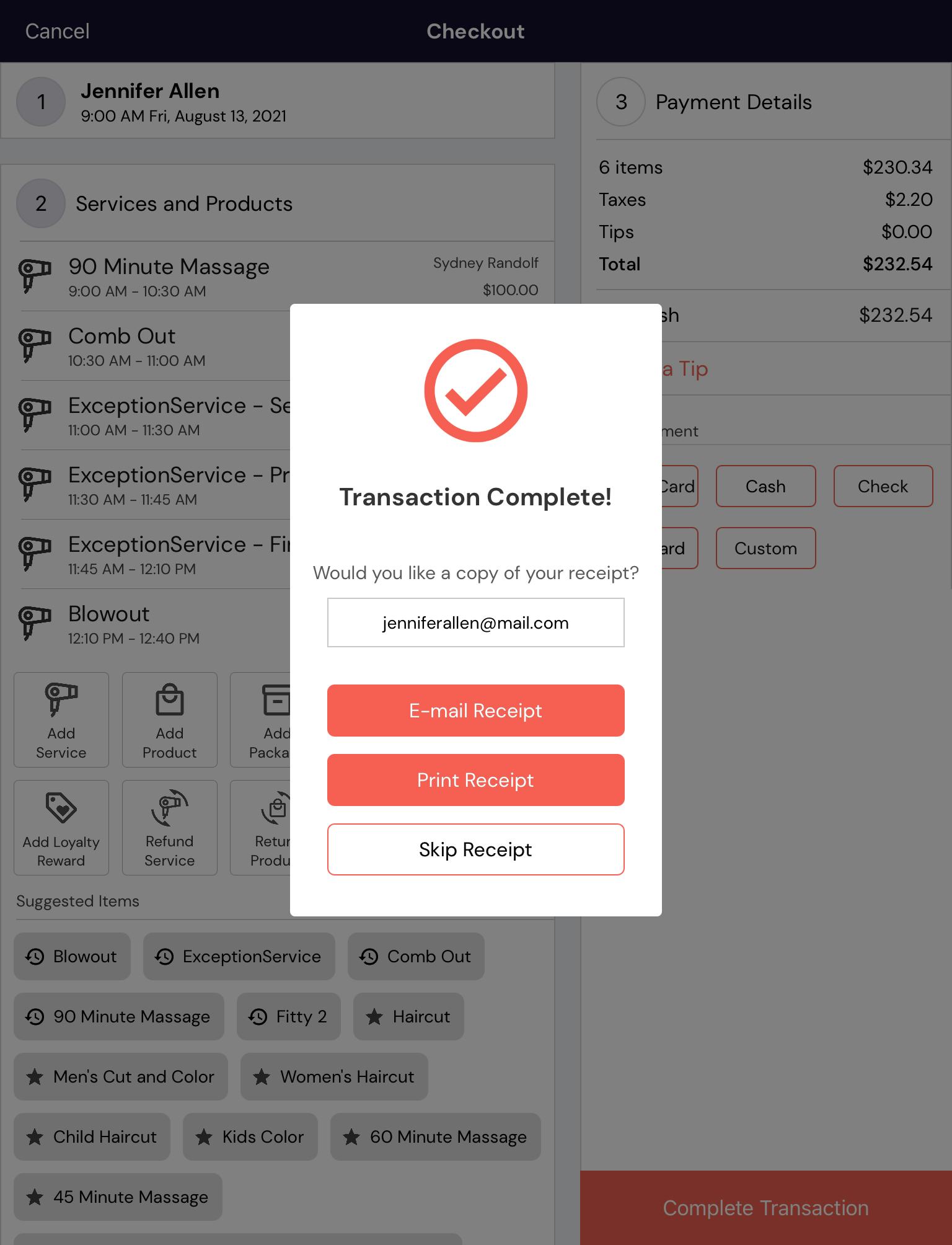Click the receipt email address field
952x1245 pixels.
(x=475, y=622)
